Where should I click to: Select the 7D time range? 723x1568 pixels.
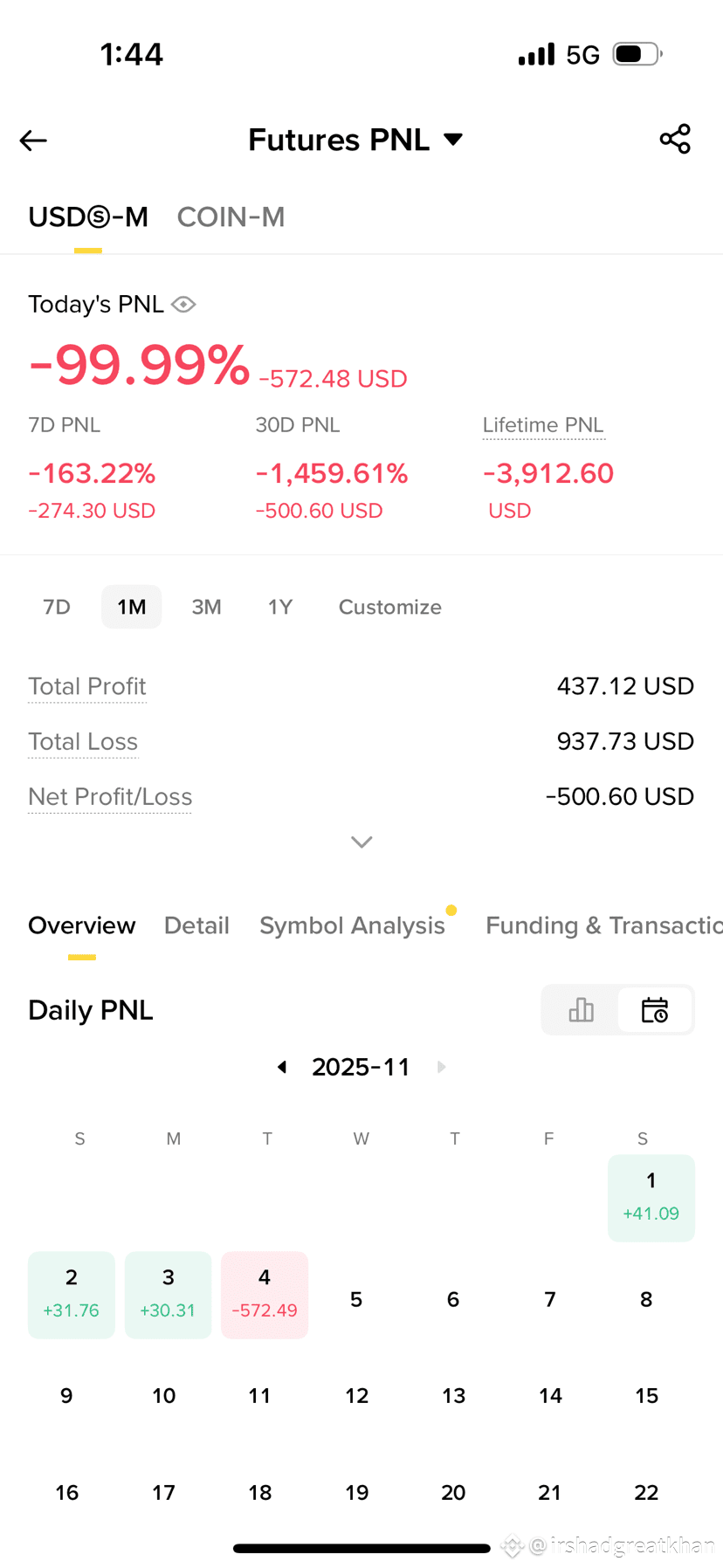click(x=57, y=607)
